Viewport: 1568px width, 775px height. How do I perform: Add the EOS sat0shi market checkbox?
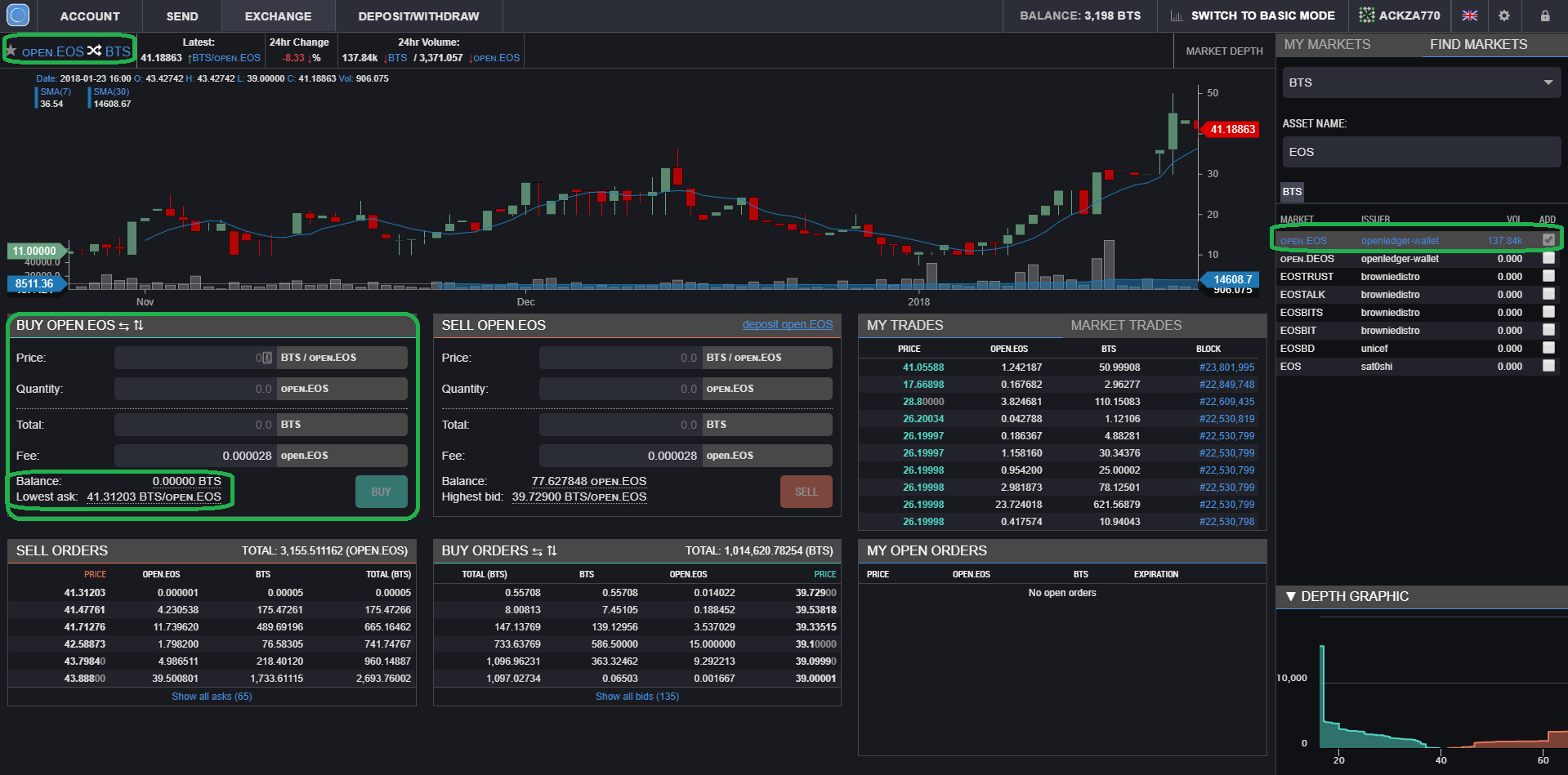coord(1548,366)
